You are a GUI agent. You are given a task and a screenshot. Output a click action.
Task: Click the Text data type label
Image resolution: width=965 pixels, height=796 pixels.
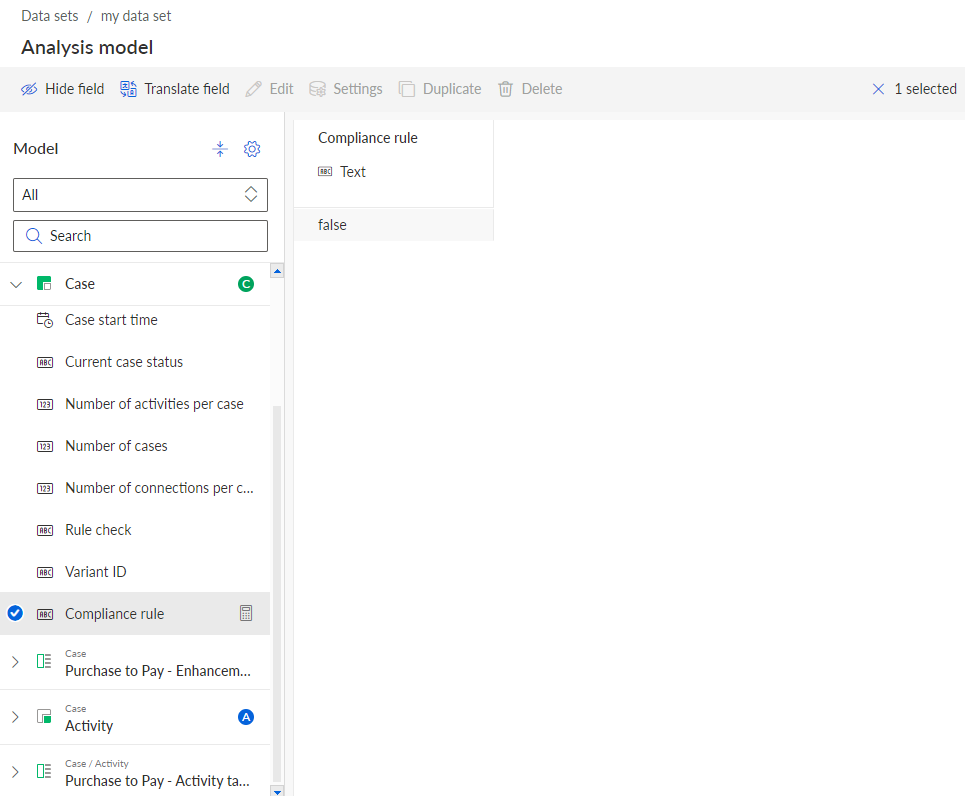[353, 172]
